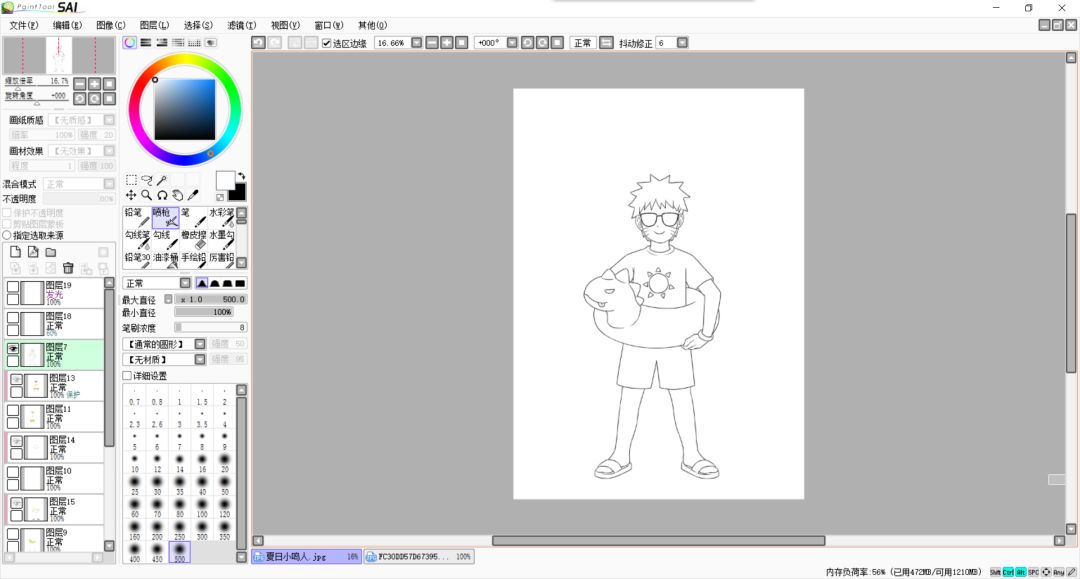Show 图层19 via its visibility box

click(x=13, y=286)
